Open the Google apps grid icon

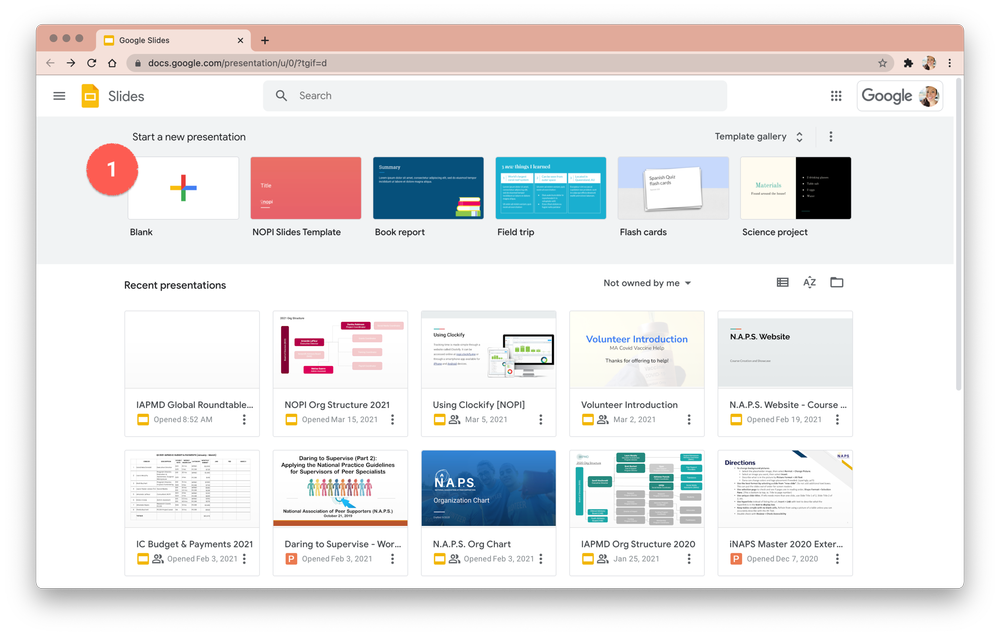pos(836,96)
